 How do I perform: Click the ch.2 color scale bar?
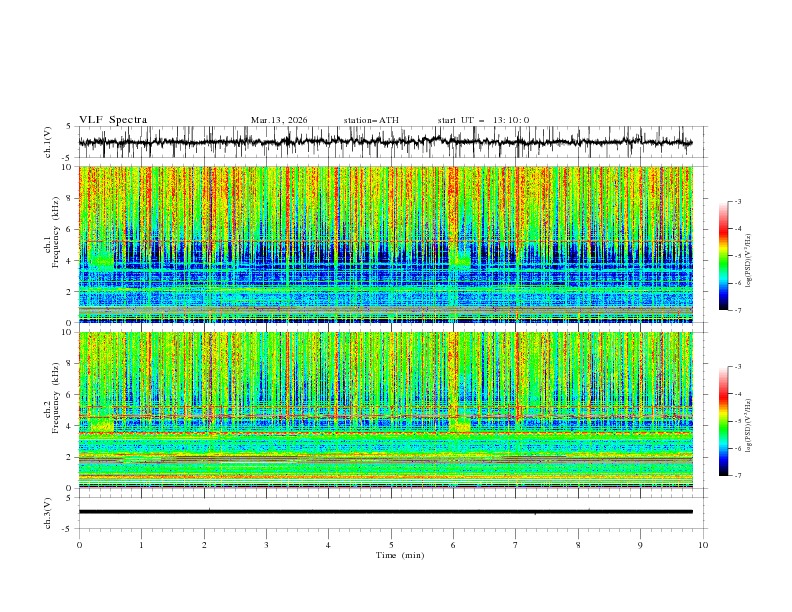tap(723, 421)
